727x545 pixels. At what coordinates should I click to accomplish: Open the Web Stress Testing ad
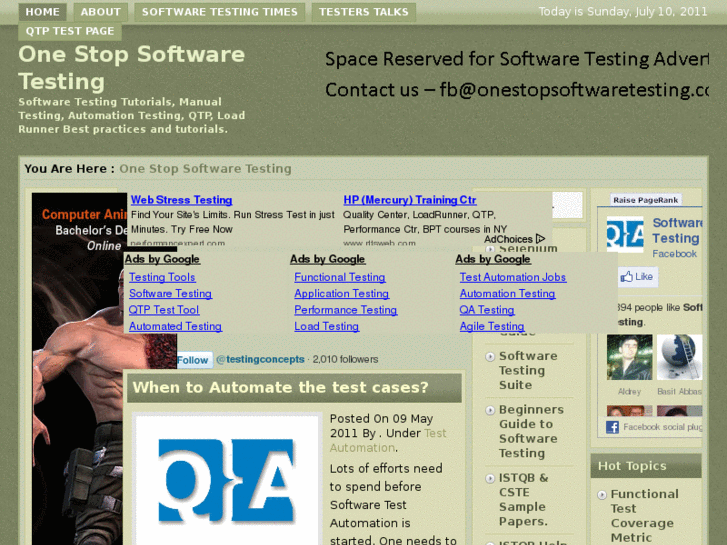click(181, 200)
